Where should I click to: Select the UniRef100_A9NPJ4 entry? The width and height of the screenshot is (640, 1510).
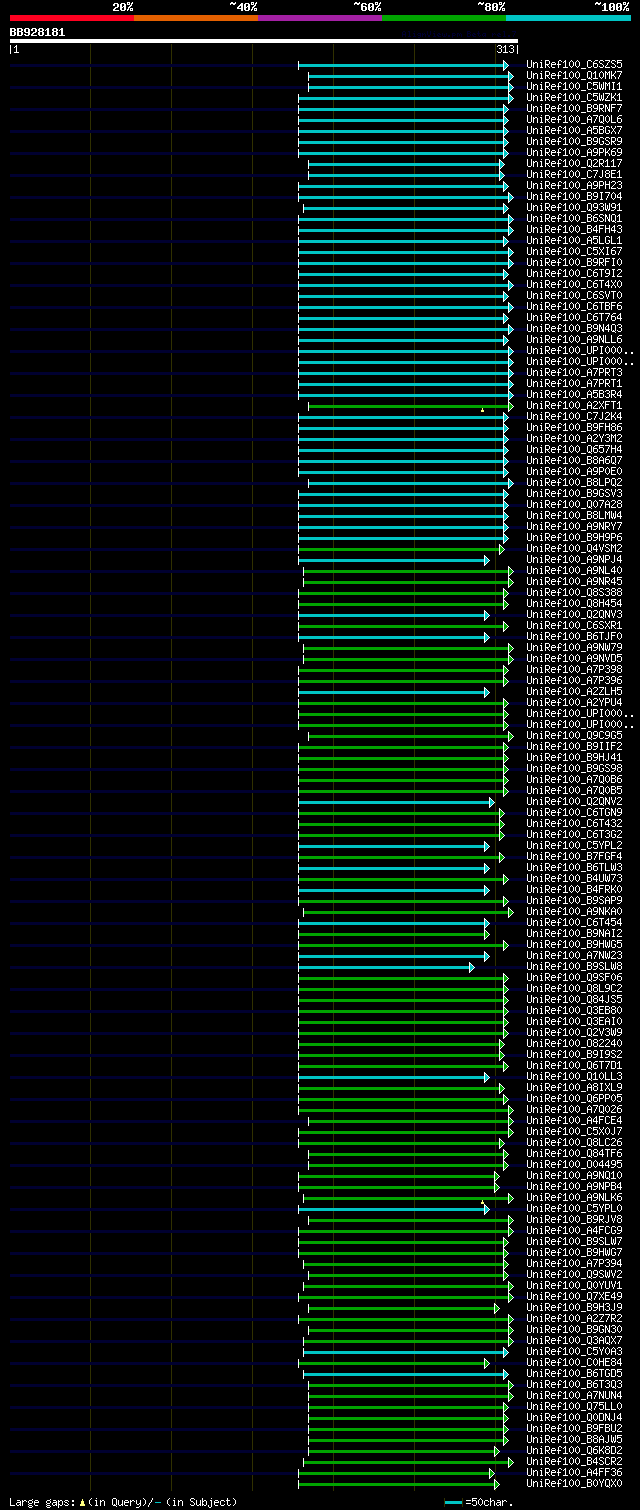coord(574,559)
